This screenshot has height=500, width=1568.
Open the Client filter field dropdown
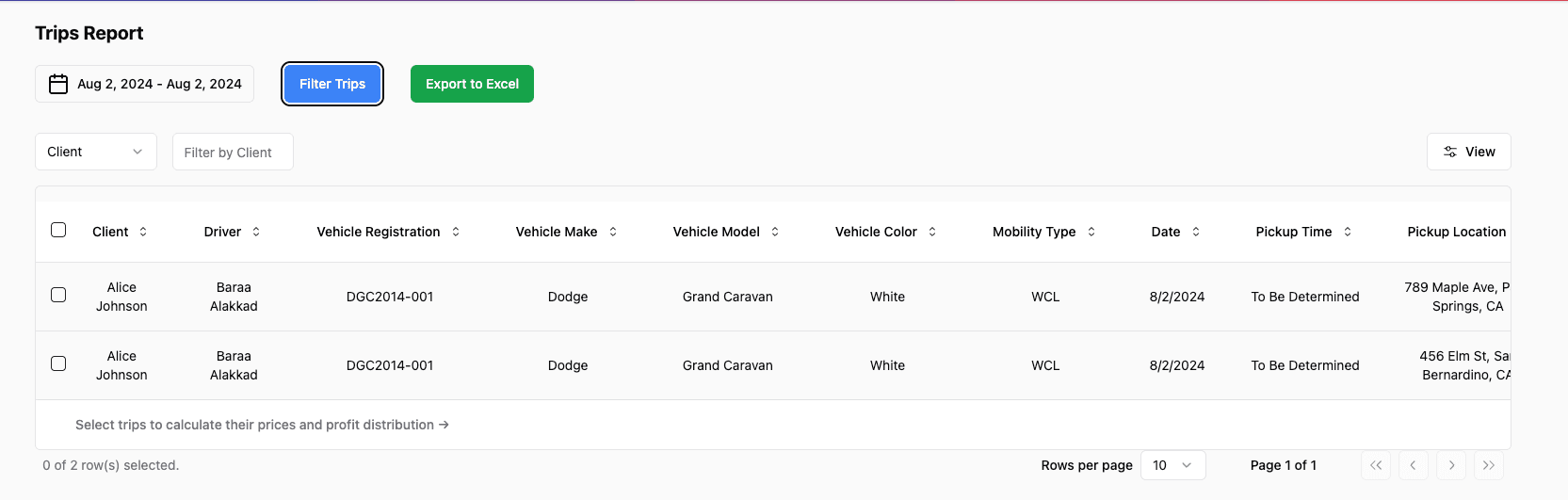click(x=95, y=152)
